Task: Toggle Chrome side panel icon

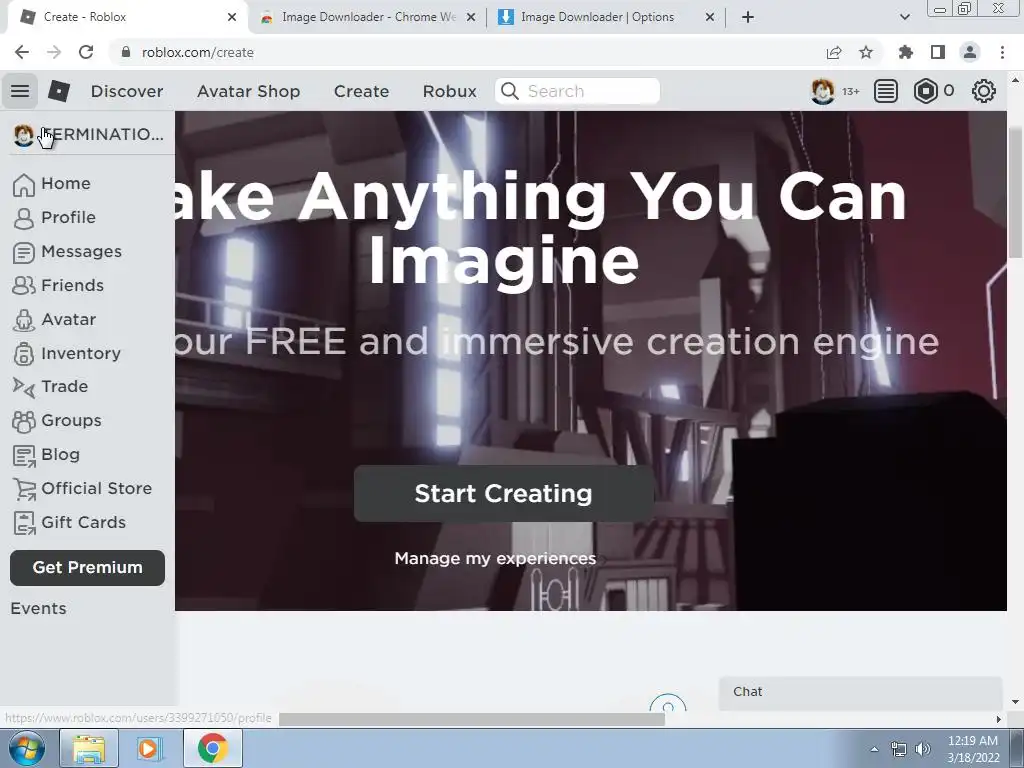Action: click(x=938, y=52)
